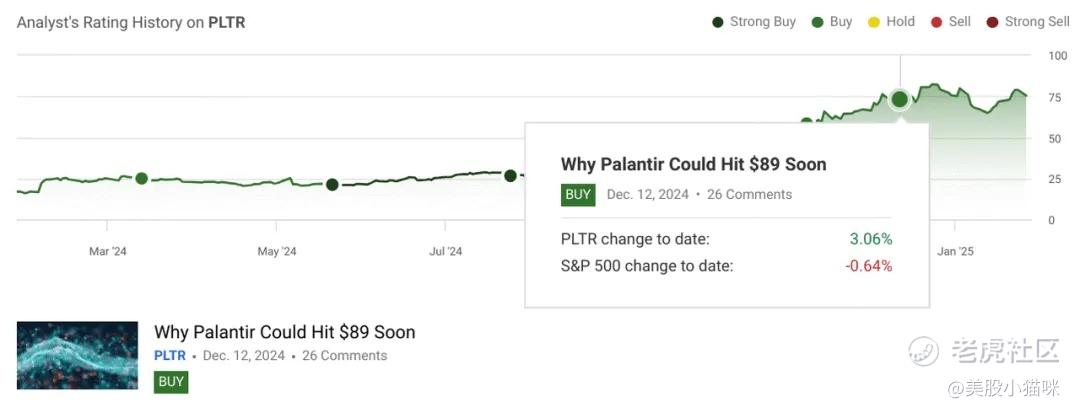Image resolution: width=1080 pixels, height=413 pixels.
Task: Open 26 Comments beside the blue PLTR ticker
Action: (344, 356)
